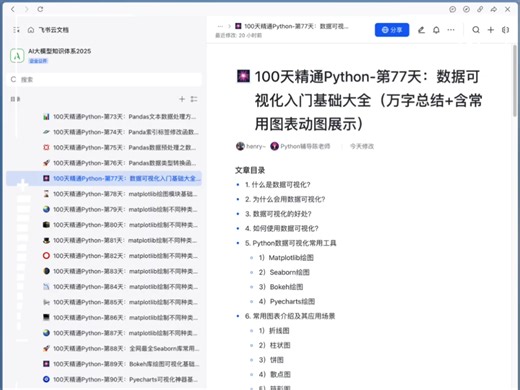520x390 pixels.
Task: Click the document title emoji icon
Action: [x=243, y=76]
